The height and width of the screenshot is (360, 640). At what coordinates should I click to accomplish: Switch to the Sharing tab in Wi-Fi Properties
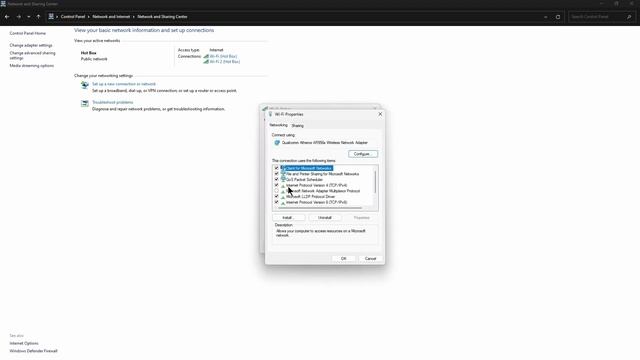(x=298, y=126)
